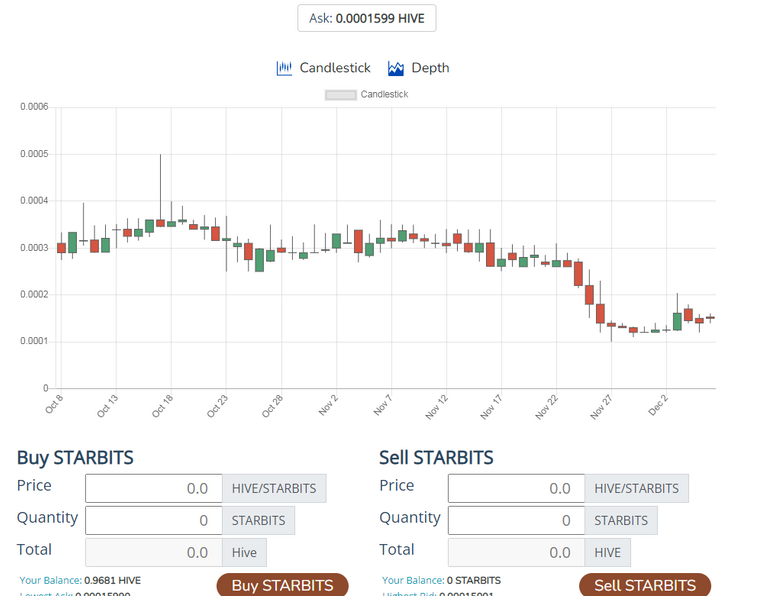The image size is (768, 596).
Task: Switch to Candlestick chart view
Action: click(335, 68)
